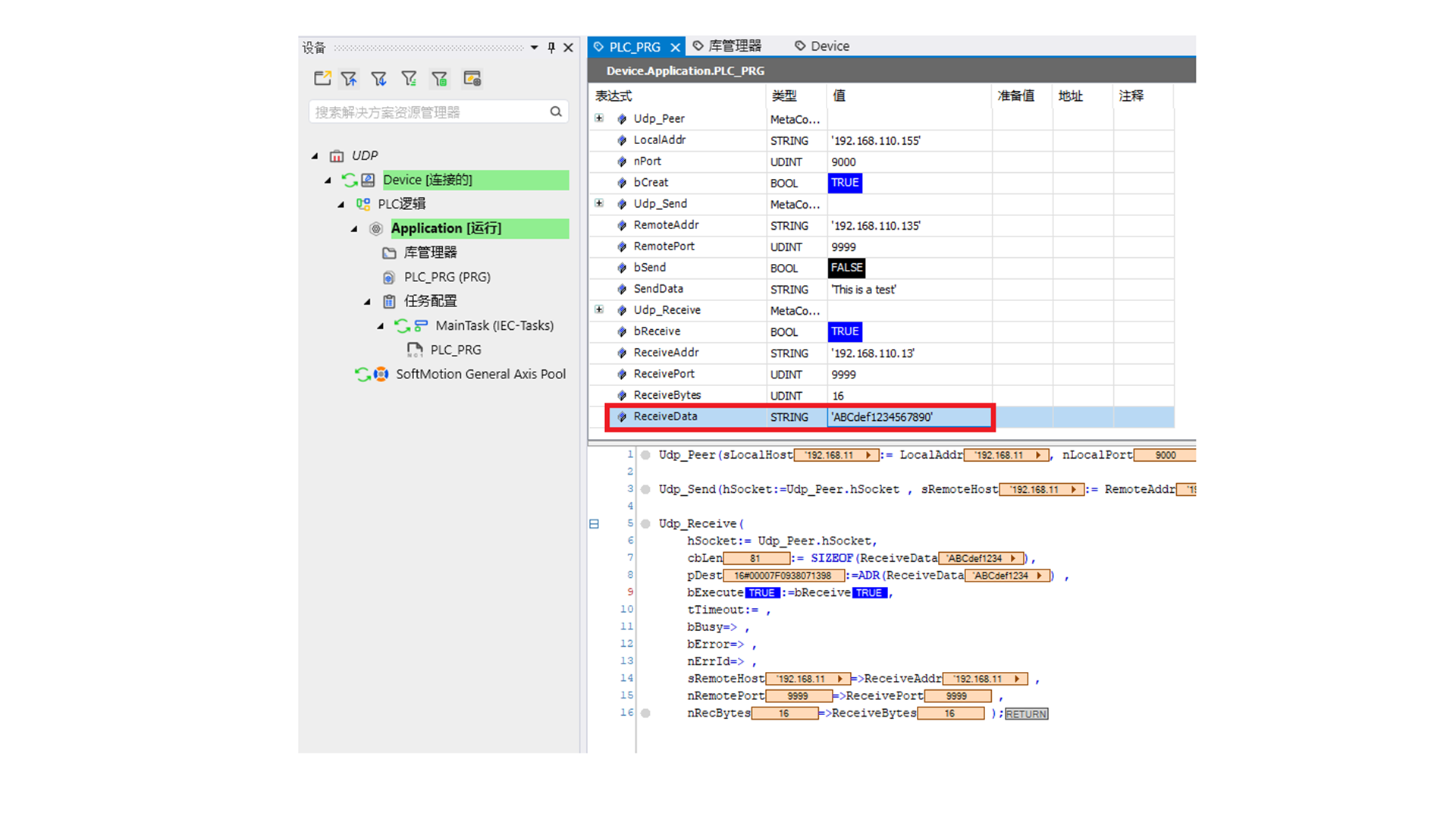1456x819 pixels.
Task: Switch to the 库管理器 tab
Action: (x=727, y=46)
